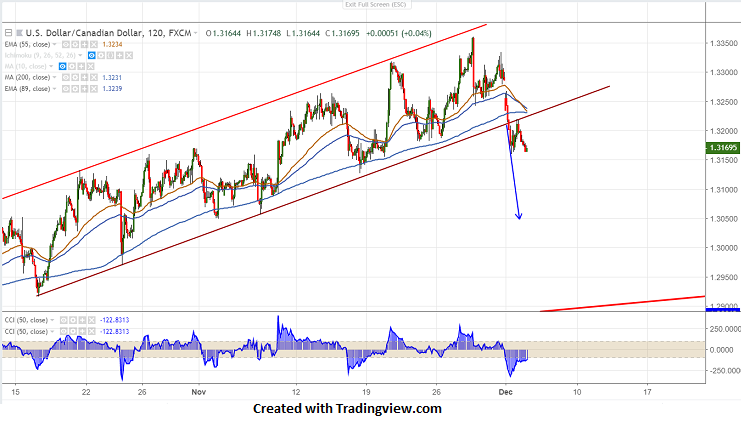The height and width of the screenshot is (428, 741).
Task: Show the hidden Ichimoku indicator
Action: pyautogui.click(x=92, y=55)
